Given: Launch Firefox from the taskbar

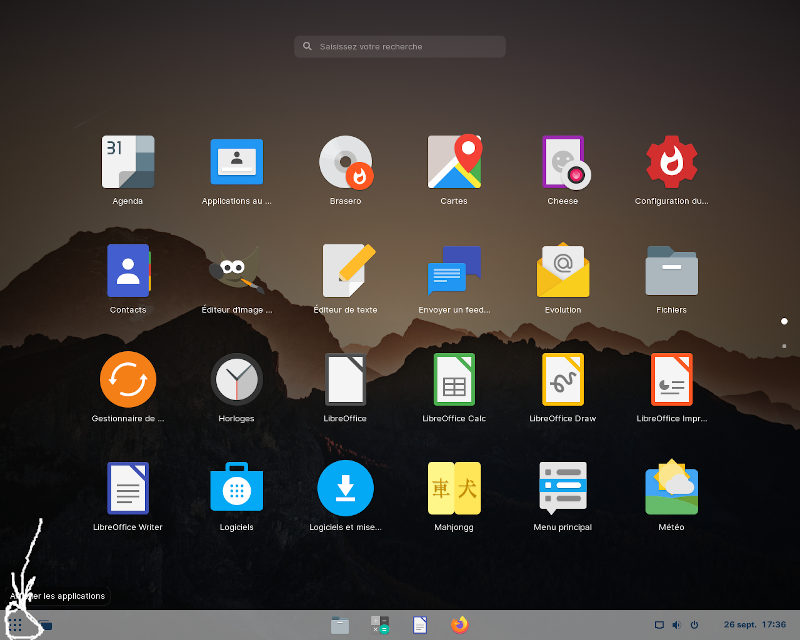Looking at the screenshot, I should [x=459, y=625].
